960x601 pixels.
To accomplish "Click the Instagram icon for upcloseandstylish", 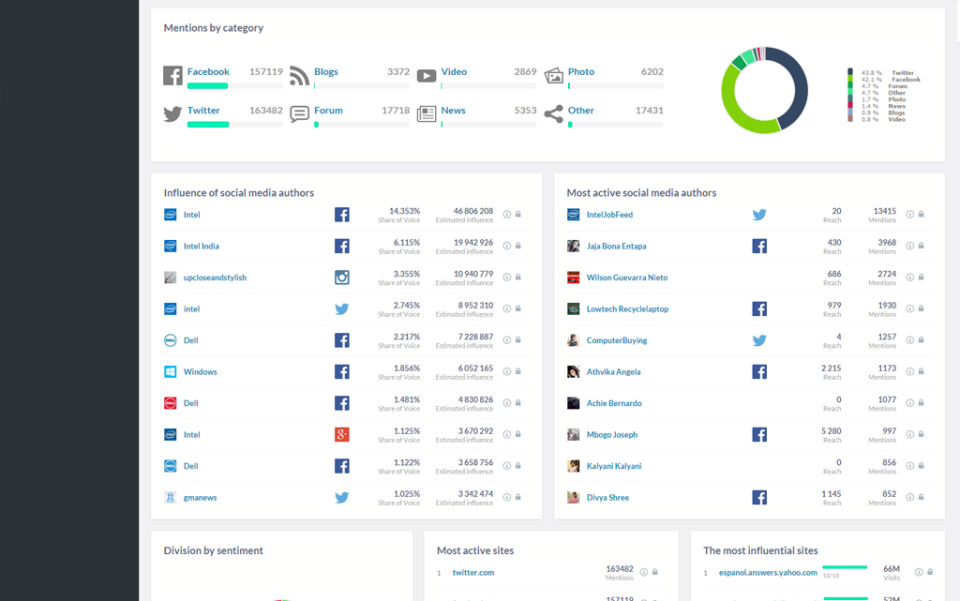I will 342,277.
